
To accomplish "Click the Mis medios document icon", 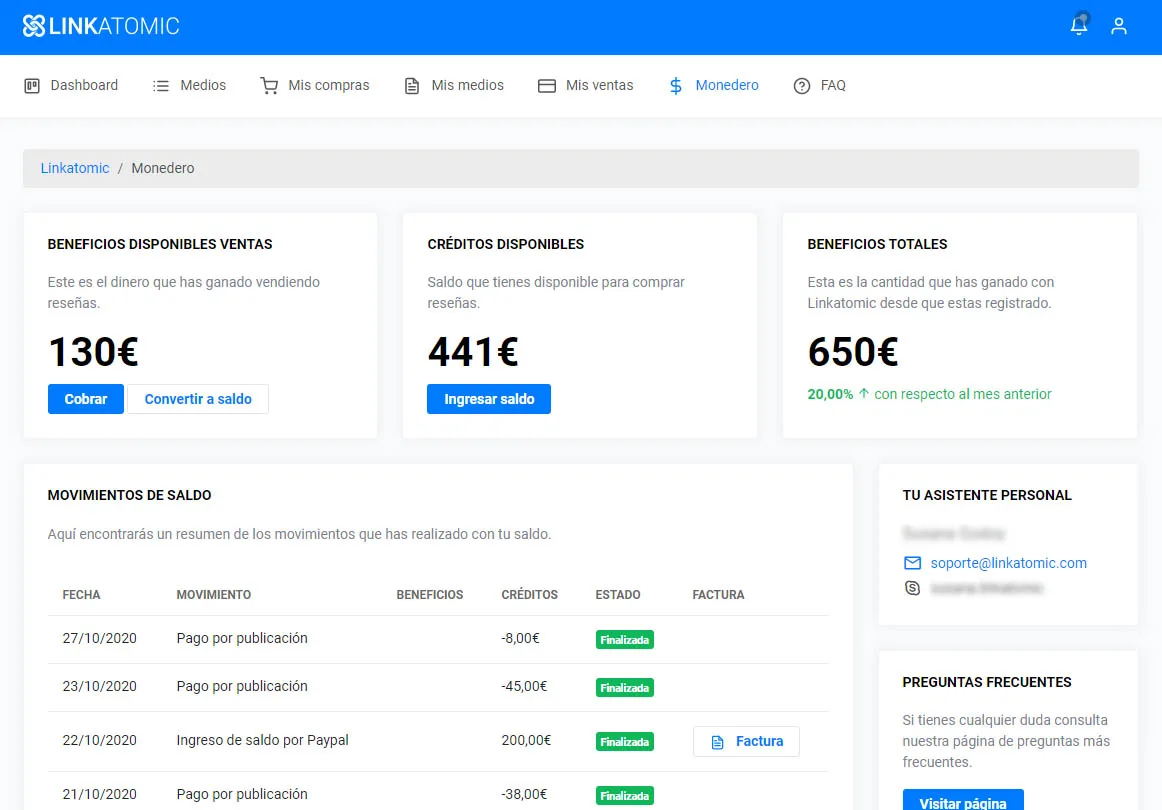I will 411,86.
